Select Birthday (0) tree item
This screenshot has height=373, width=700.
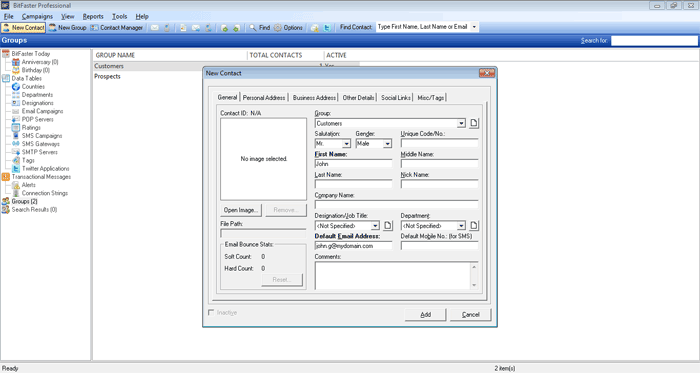click(x=36, y=70)
